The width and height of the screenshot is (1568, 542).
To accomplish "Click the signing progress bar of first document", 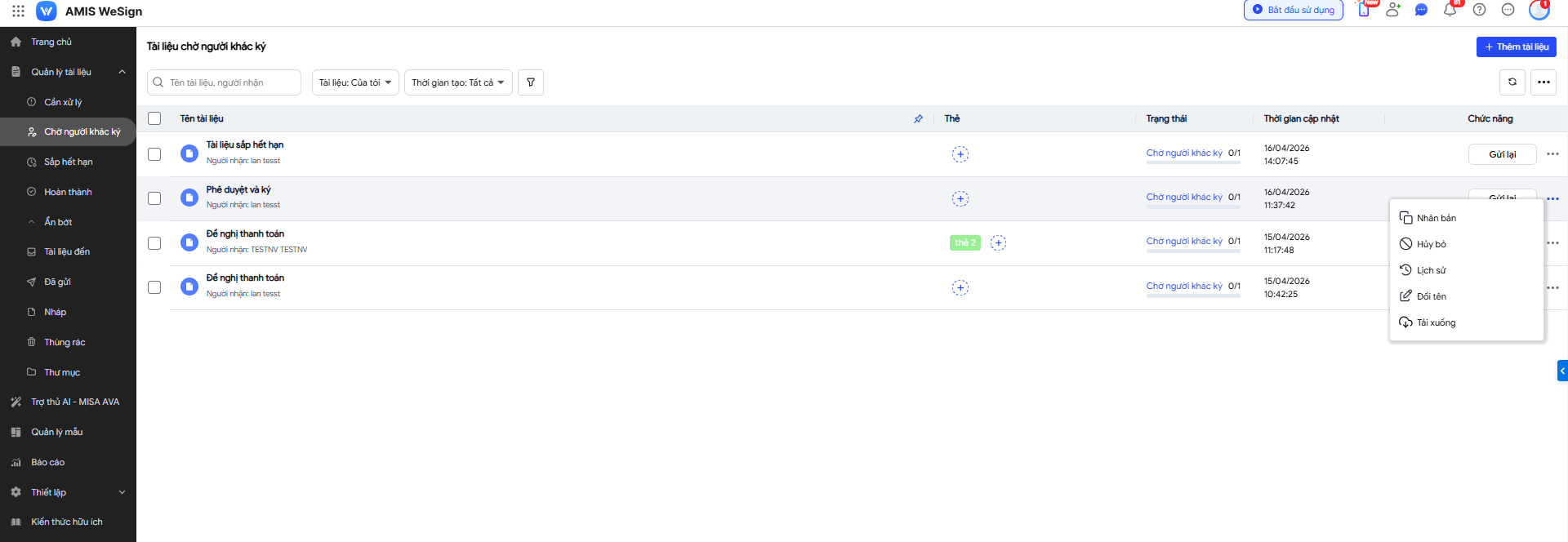I will click(1192, 162).
